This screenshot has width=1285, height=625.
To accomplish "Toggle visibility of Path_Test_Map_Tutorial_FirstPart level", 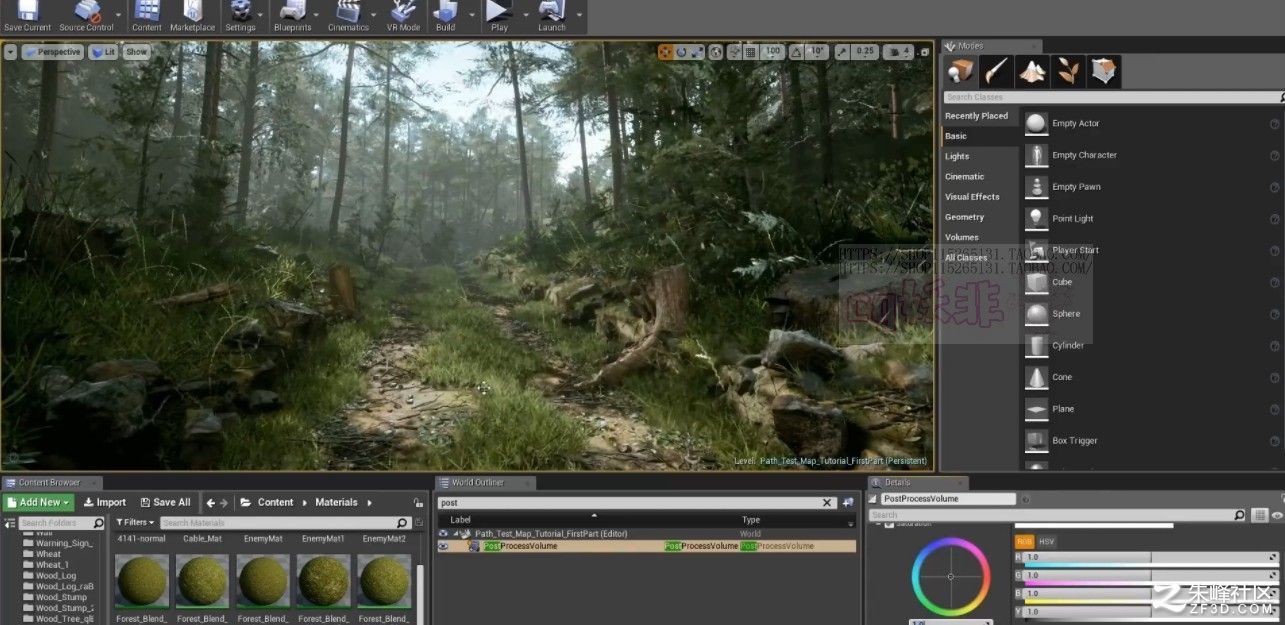I will click(443, 534).
